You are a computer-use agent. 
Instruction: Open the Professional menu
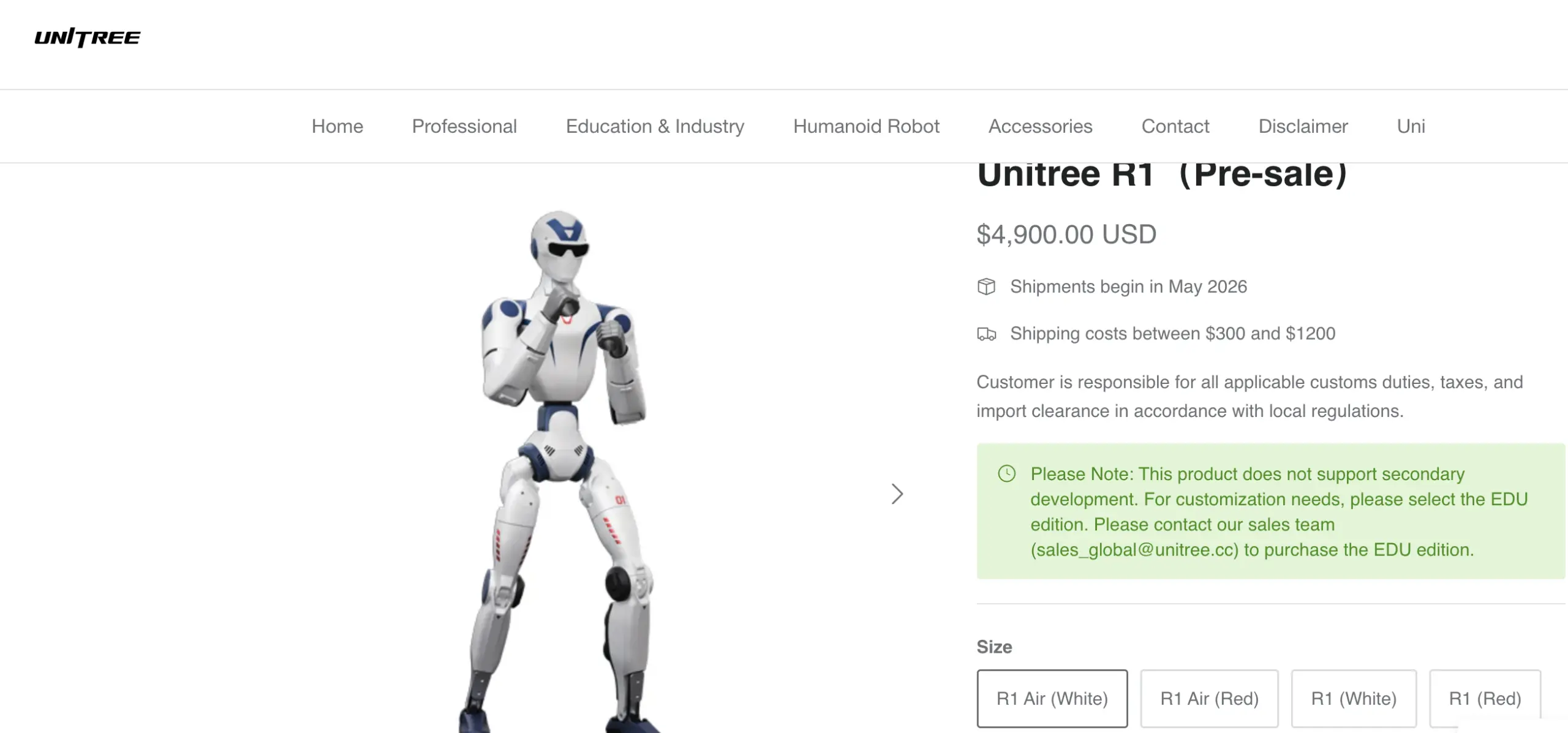464,126
